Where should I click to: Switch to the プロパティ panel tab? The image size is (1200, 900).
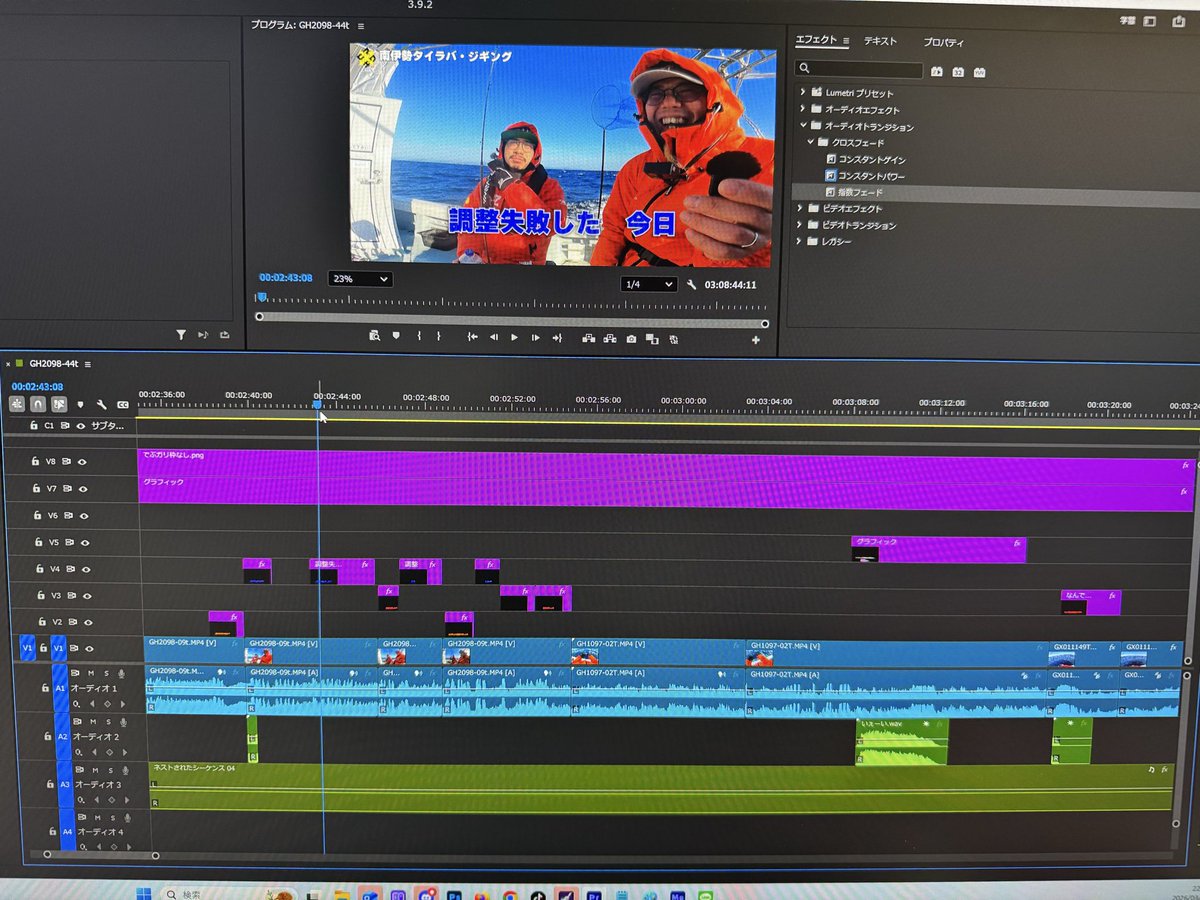pos(943,42)
